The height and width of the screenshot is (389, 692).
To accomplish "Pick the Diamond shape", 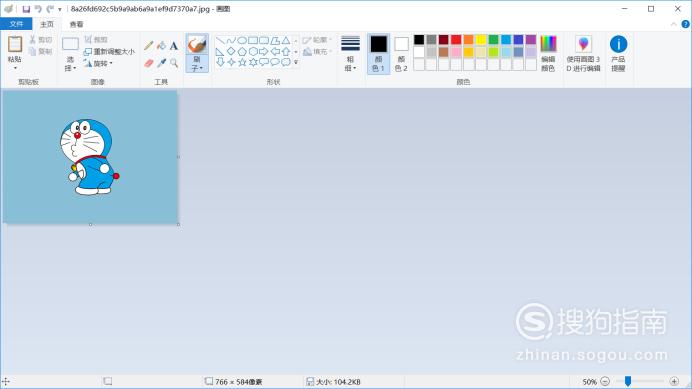I will (x=231, y=52).
